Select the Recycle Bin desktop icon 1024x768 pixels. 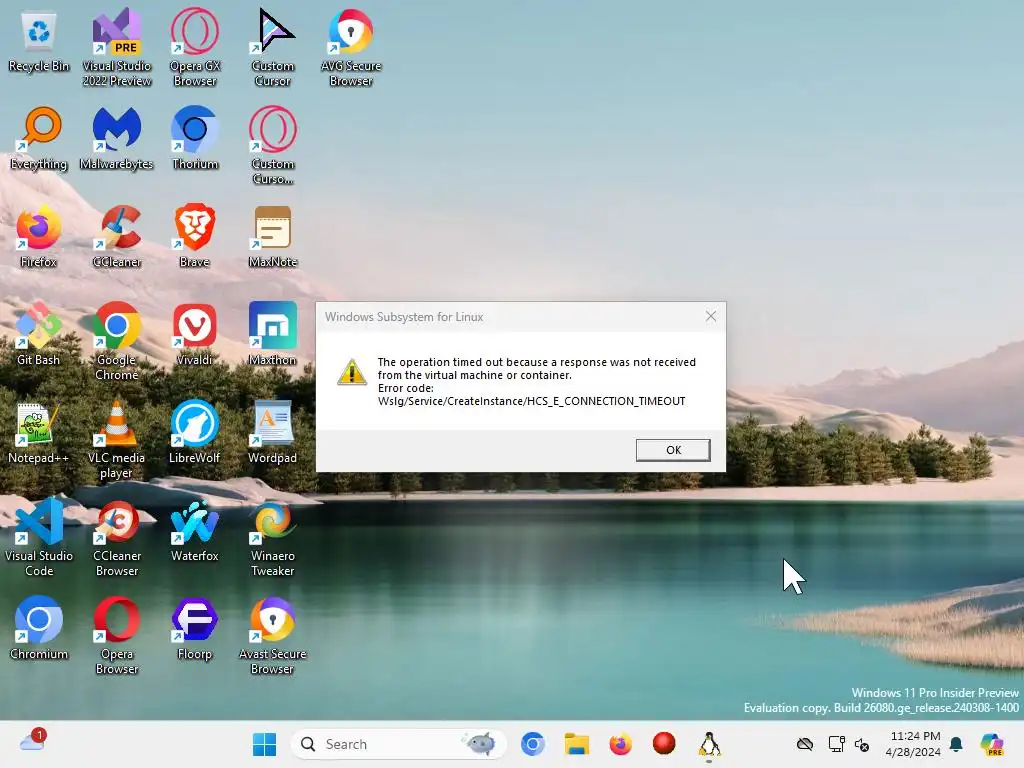(39, 40)
